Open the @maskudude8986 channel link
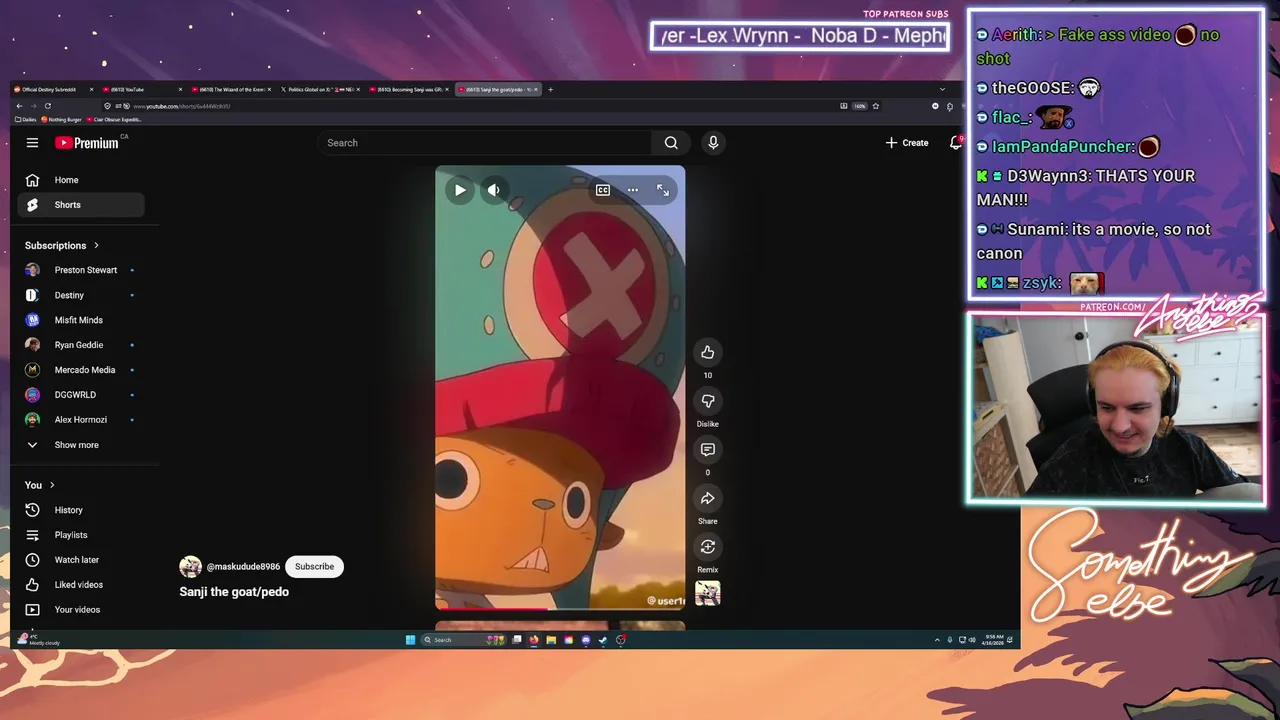This screenshot has width=1280, height=720. [x=243, y=567]
